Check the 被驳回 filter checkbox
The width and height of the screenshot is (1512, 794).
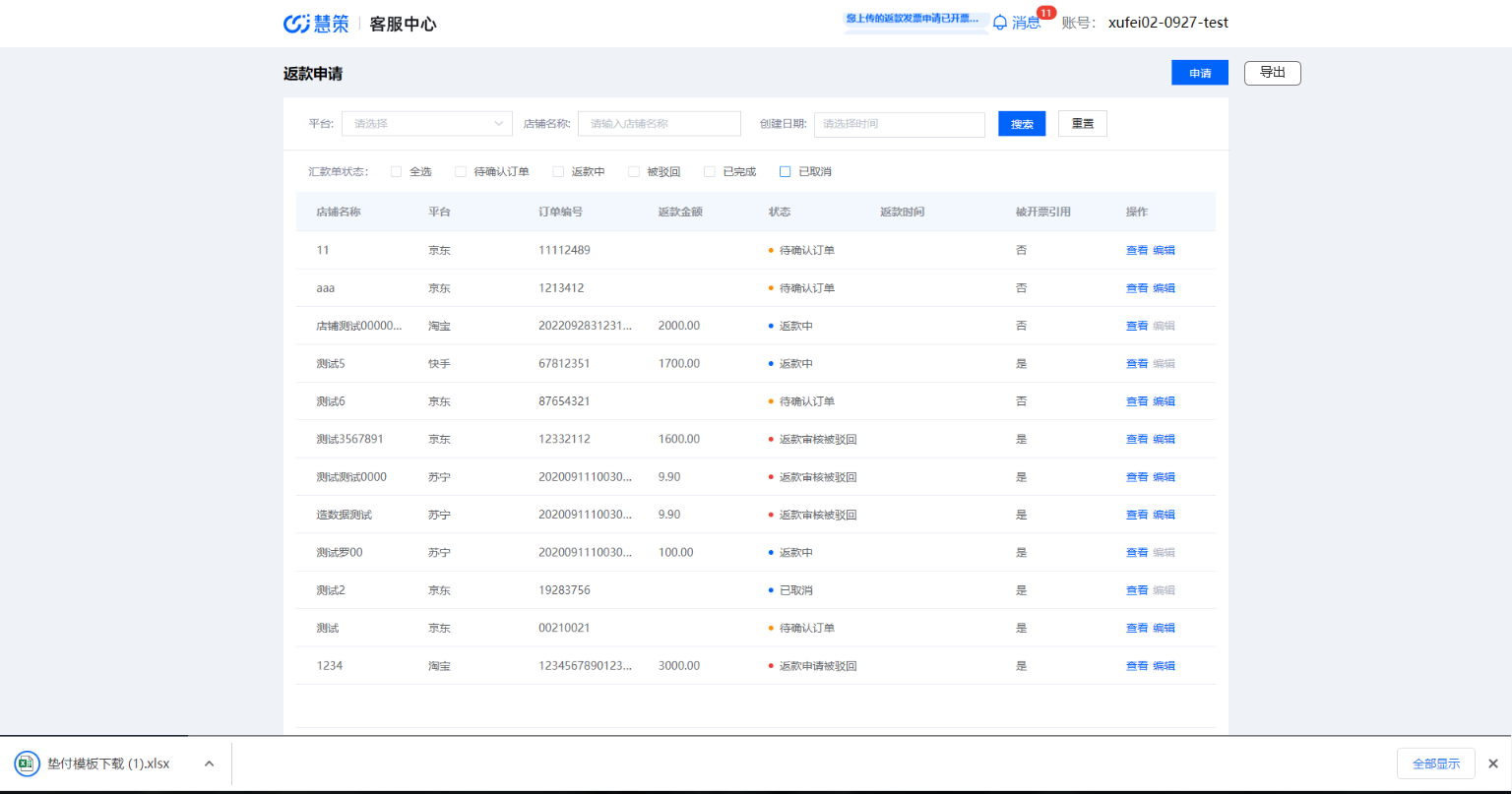(x=633, y=171)
